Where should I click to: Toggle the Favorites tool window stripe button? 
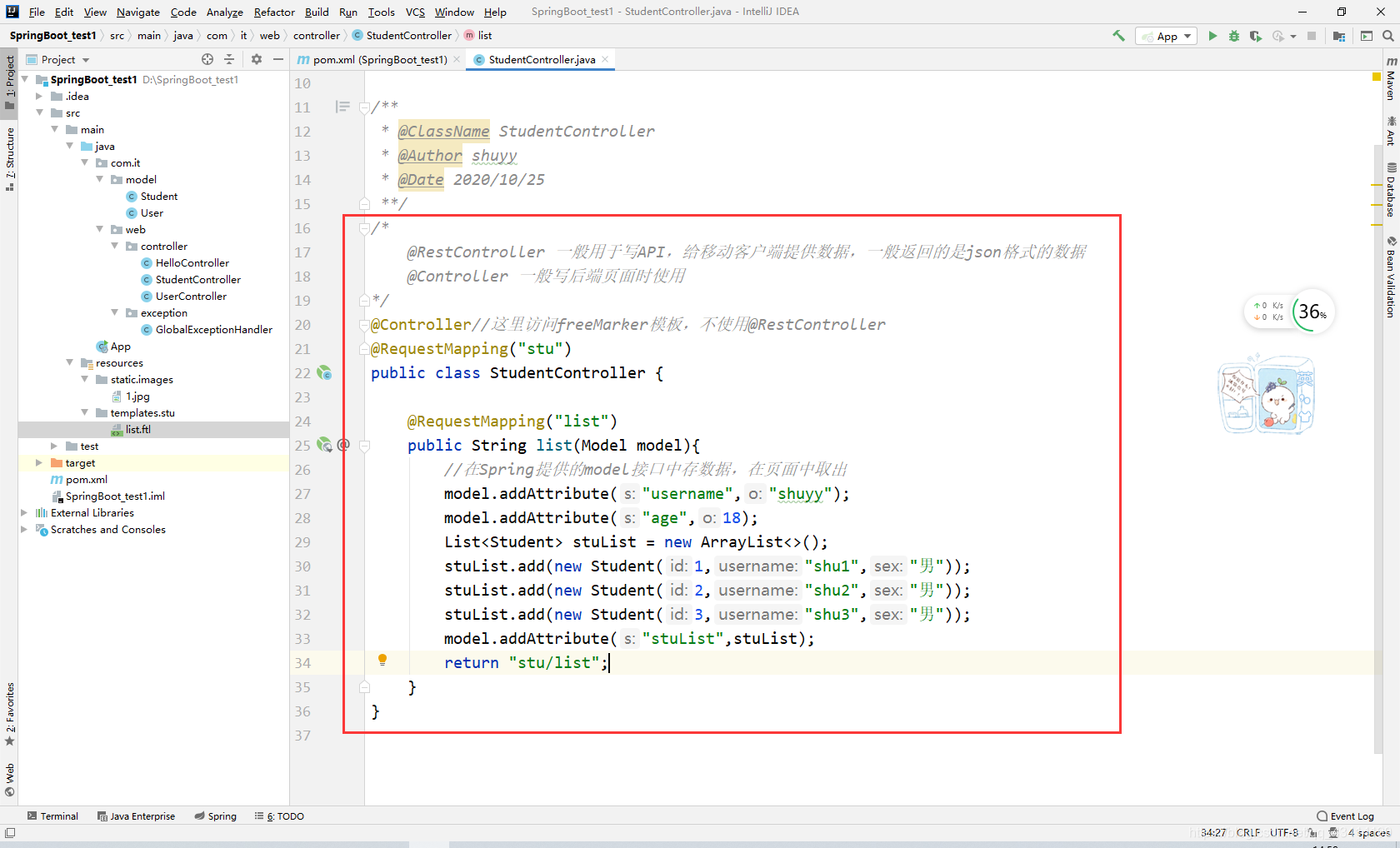tap(9, 714)
